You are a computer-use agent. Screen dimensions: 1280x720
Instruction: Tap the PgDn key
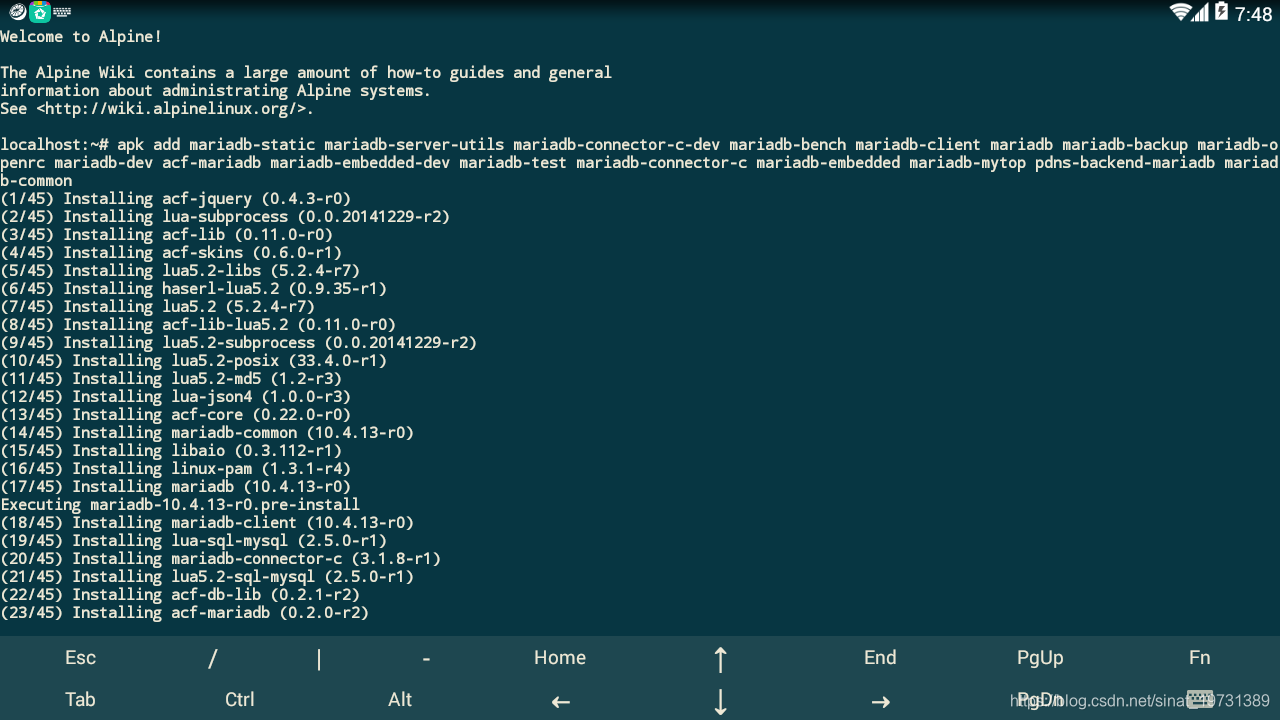pyautogui.click(x=1040, y=699)
